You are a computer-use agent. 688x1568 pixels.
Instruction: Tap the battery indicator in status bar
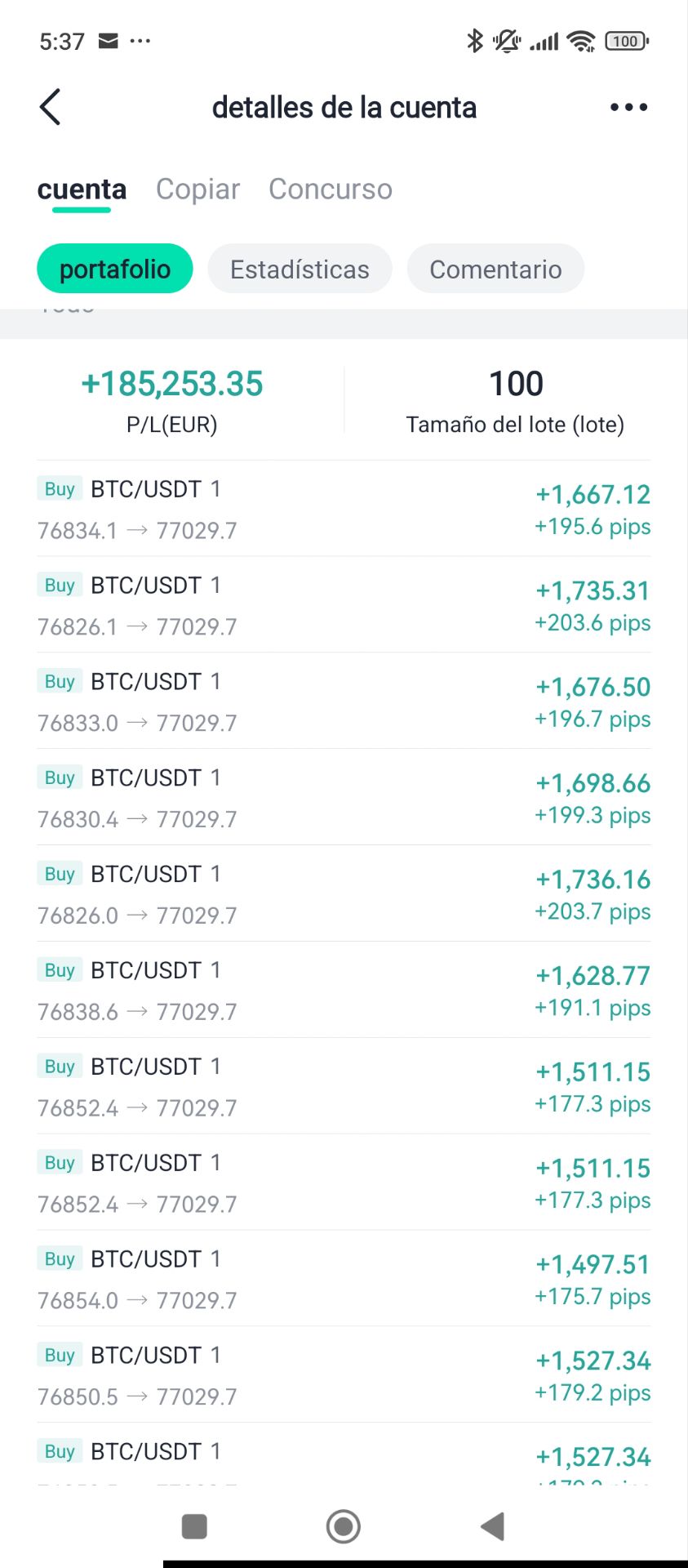[626, 41]
